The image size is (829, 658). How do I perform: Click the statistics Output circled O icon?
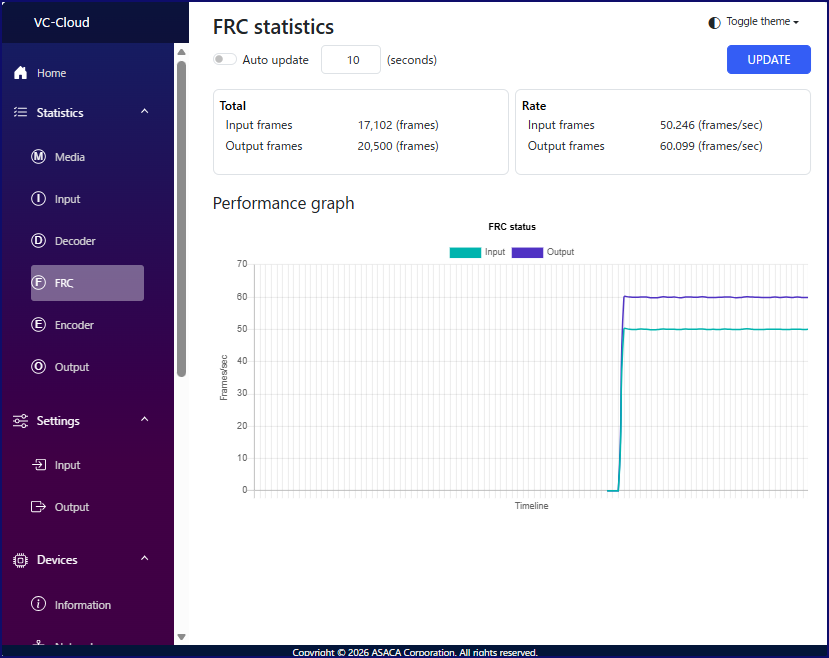click(39, 367)
